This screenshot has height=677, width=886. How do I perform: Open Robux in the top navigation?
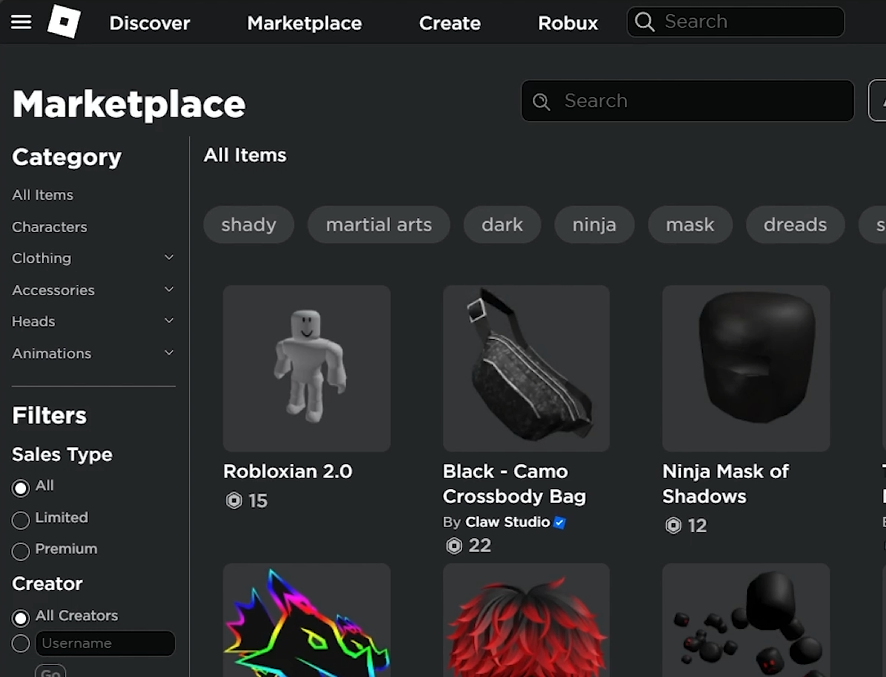[x=568, y=23]
